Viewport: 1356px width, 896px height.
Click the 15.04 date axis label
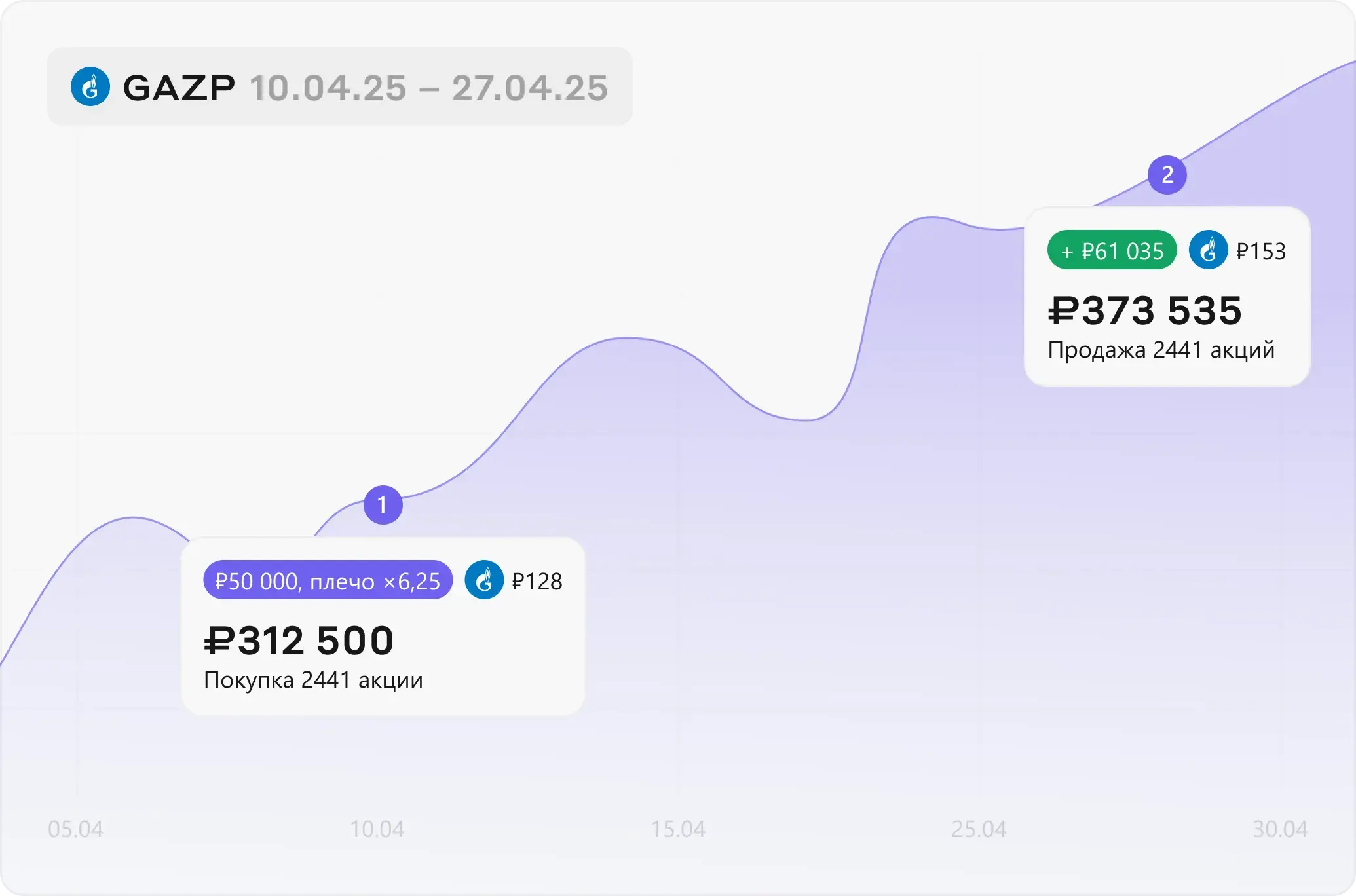pyautogui.click(x=678, y=829)
